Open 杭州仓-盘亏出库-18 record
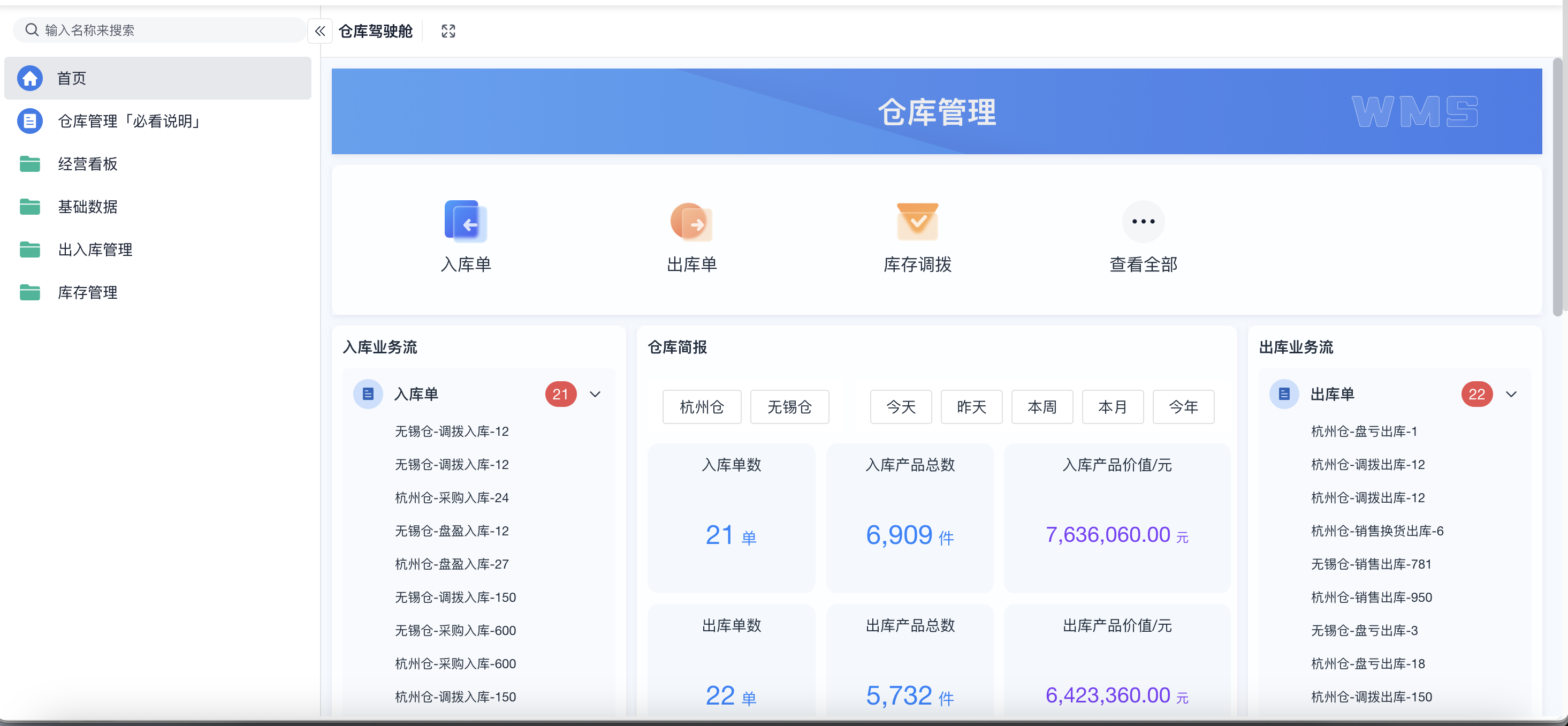The height and width of the screenshot is (726, 1568). tap(1368, 663)
